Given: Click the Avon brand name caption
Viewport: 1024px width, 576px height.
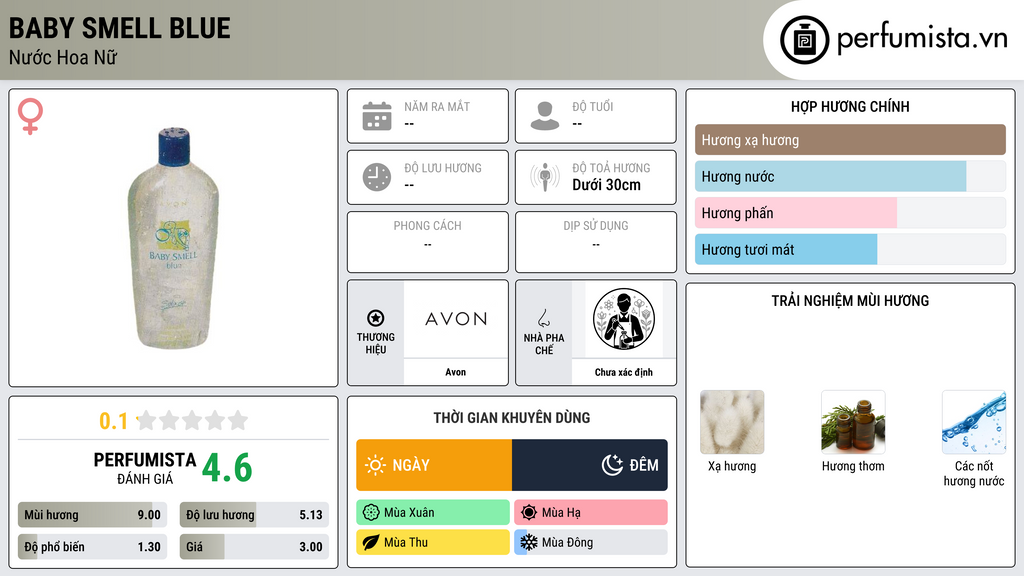Looking at the screenshot, I should pyautogui.click(x=456, y=372).
